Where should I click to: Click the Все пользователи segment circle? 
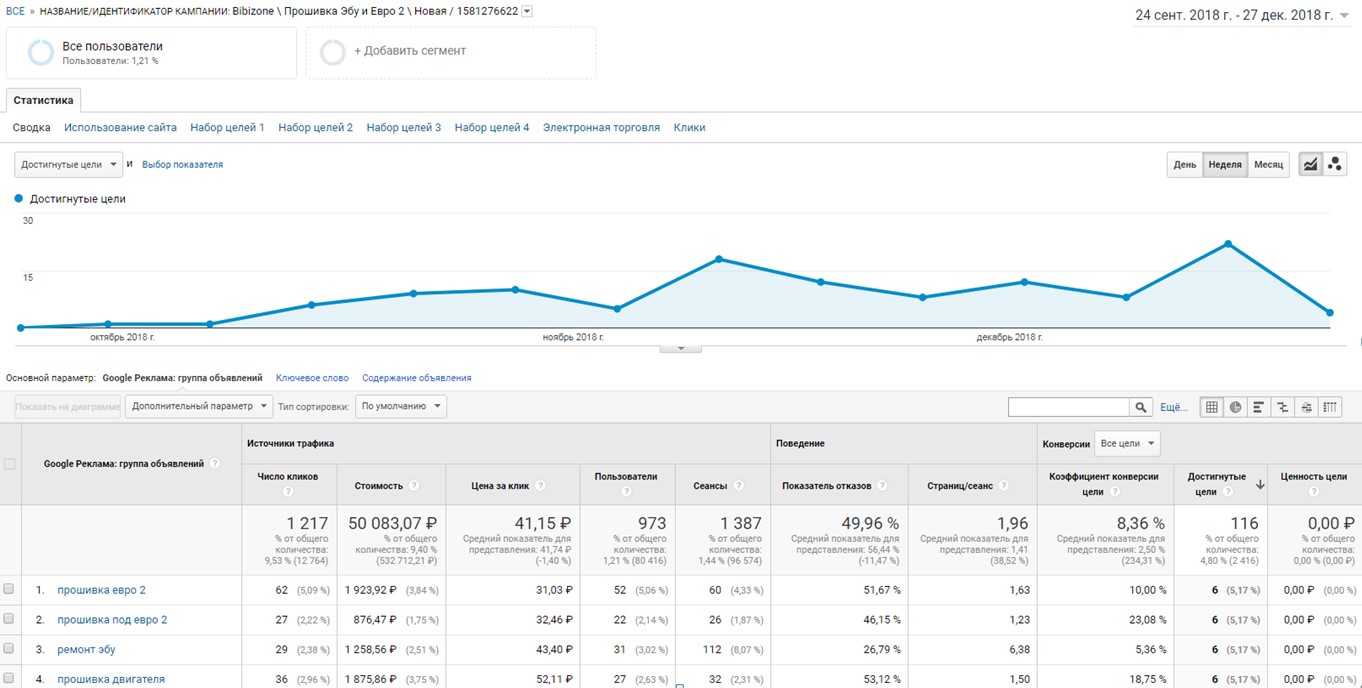pos(41,52)
